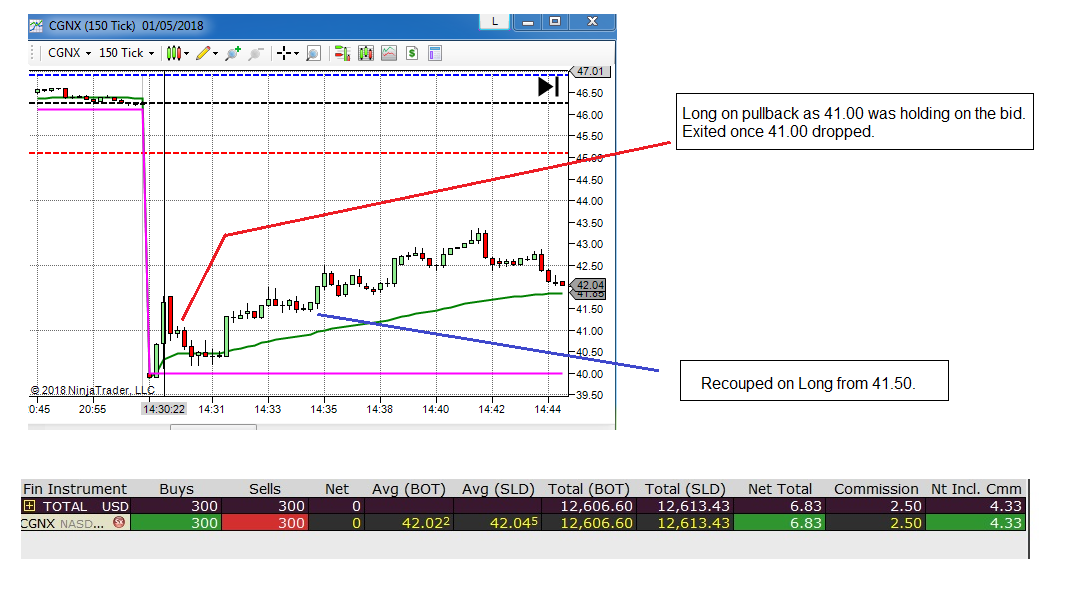
Task: Click the Commission column header
Action: [876, 489]
